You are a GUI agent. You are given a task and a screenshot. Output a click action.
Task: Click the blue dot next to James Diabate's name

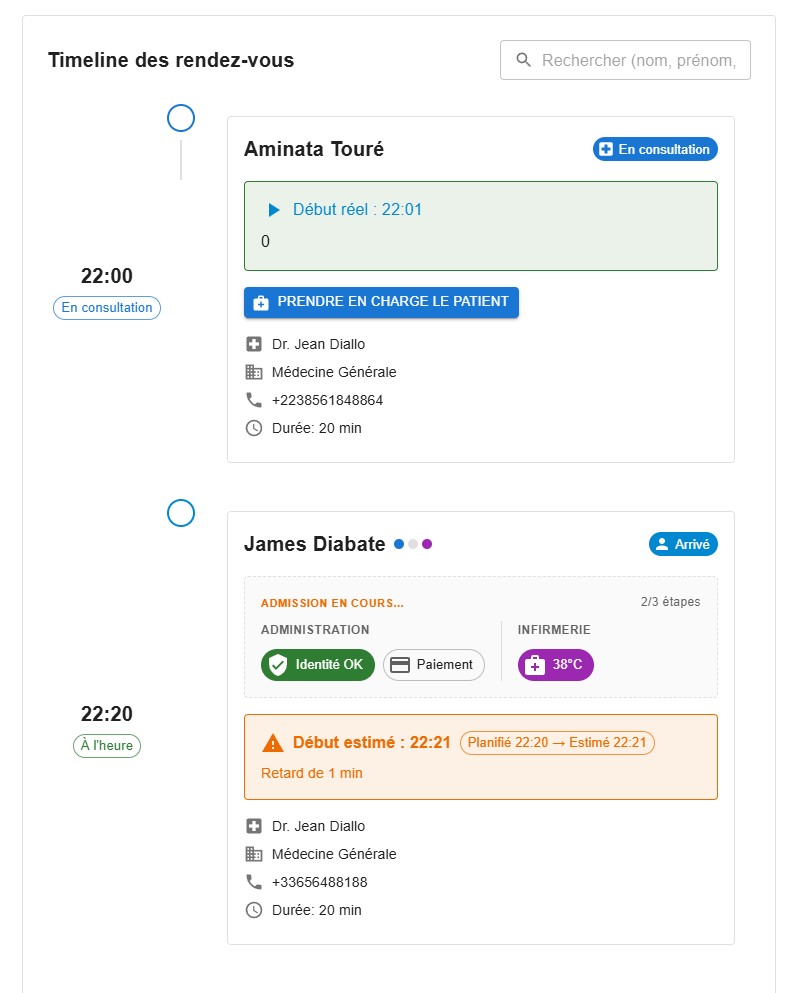(x=399, y=544)
